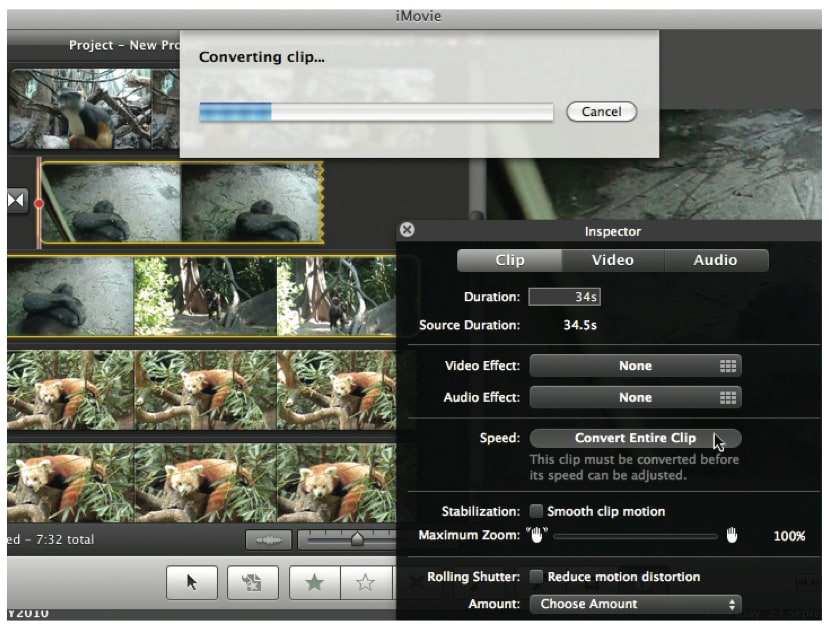Click the snake thumbnail in event browser
829x629 pixels.
point(70,296)
